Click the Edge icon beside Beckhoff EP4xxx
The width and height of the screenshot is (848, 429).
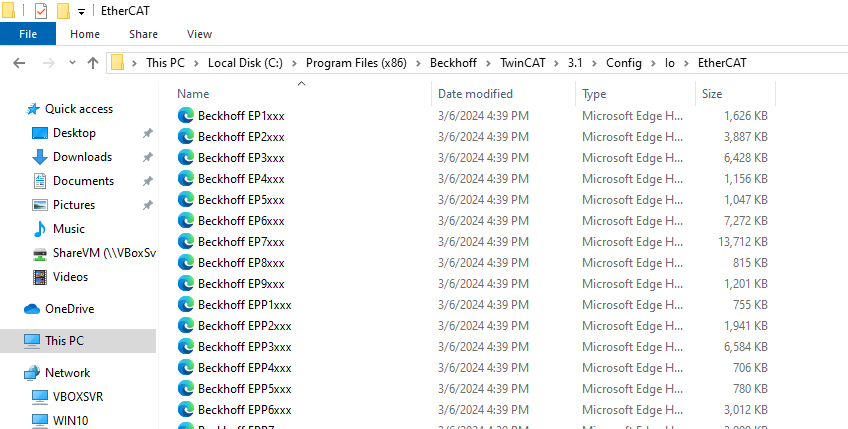(x=186, y=179)
